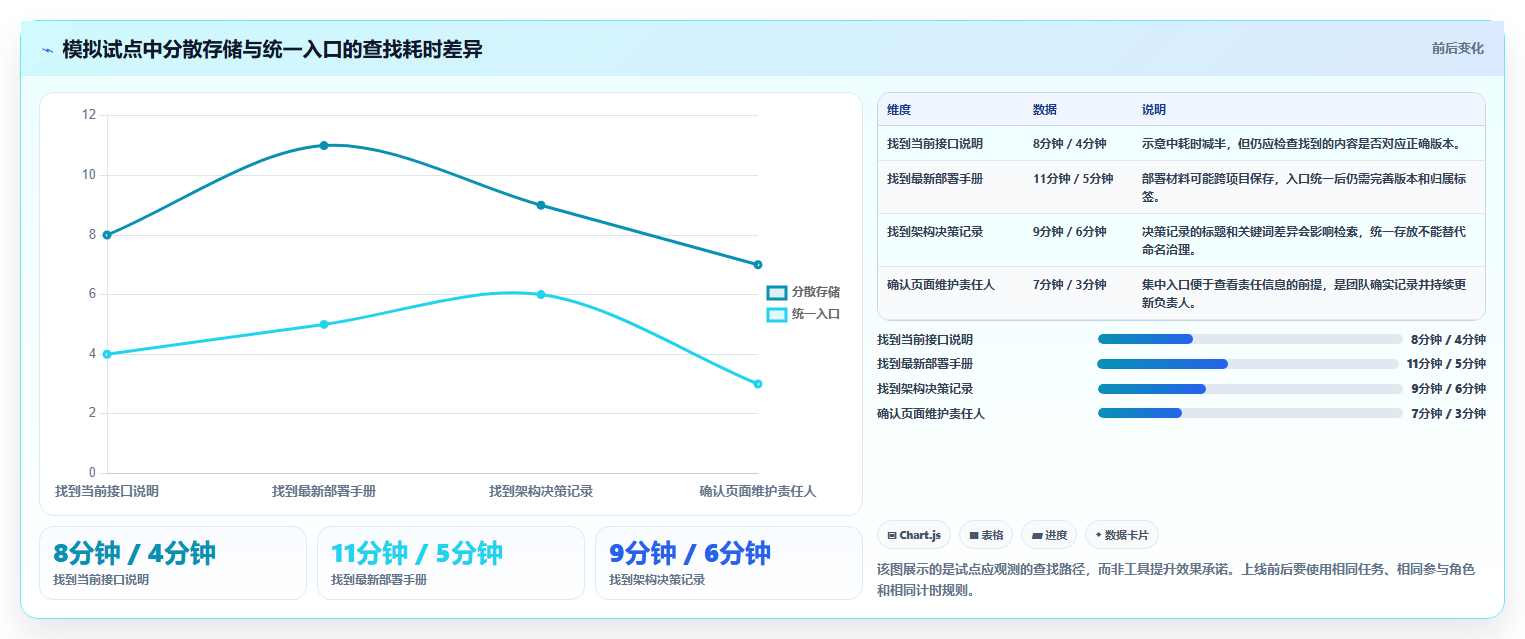This screenshot has height=639, width=1525.
Task: Click the header title 模拟试点中分散存储与统一入口的查找耗时差异
Action: 272,49
